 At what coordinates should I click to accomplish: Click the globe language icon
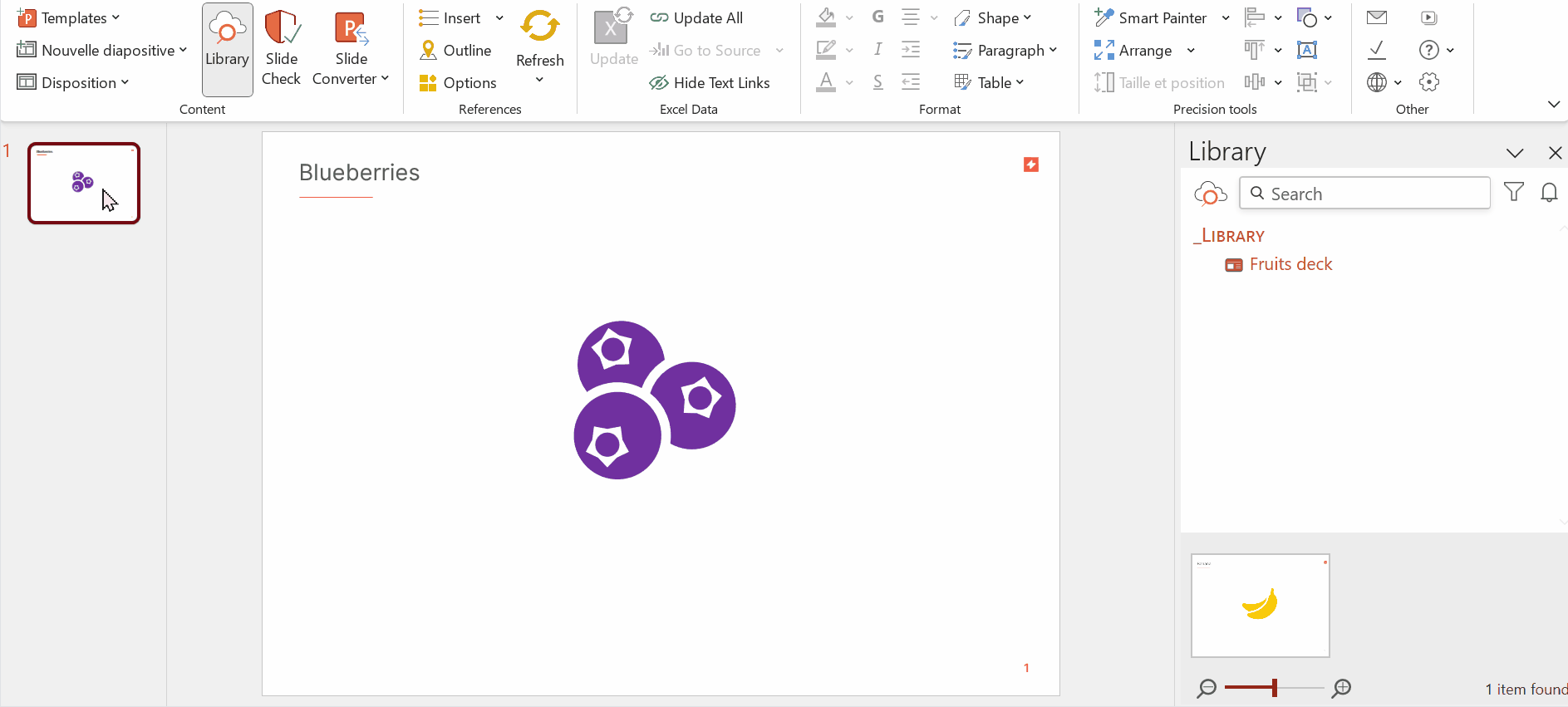[x=1377, y=81]
